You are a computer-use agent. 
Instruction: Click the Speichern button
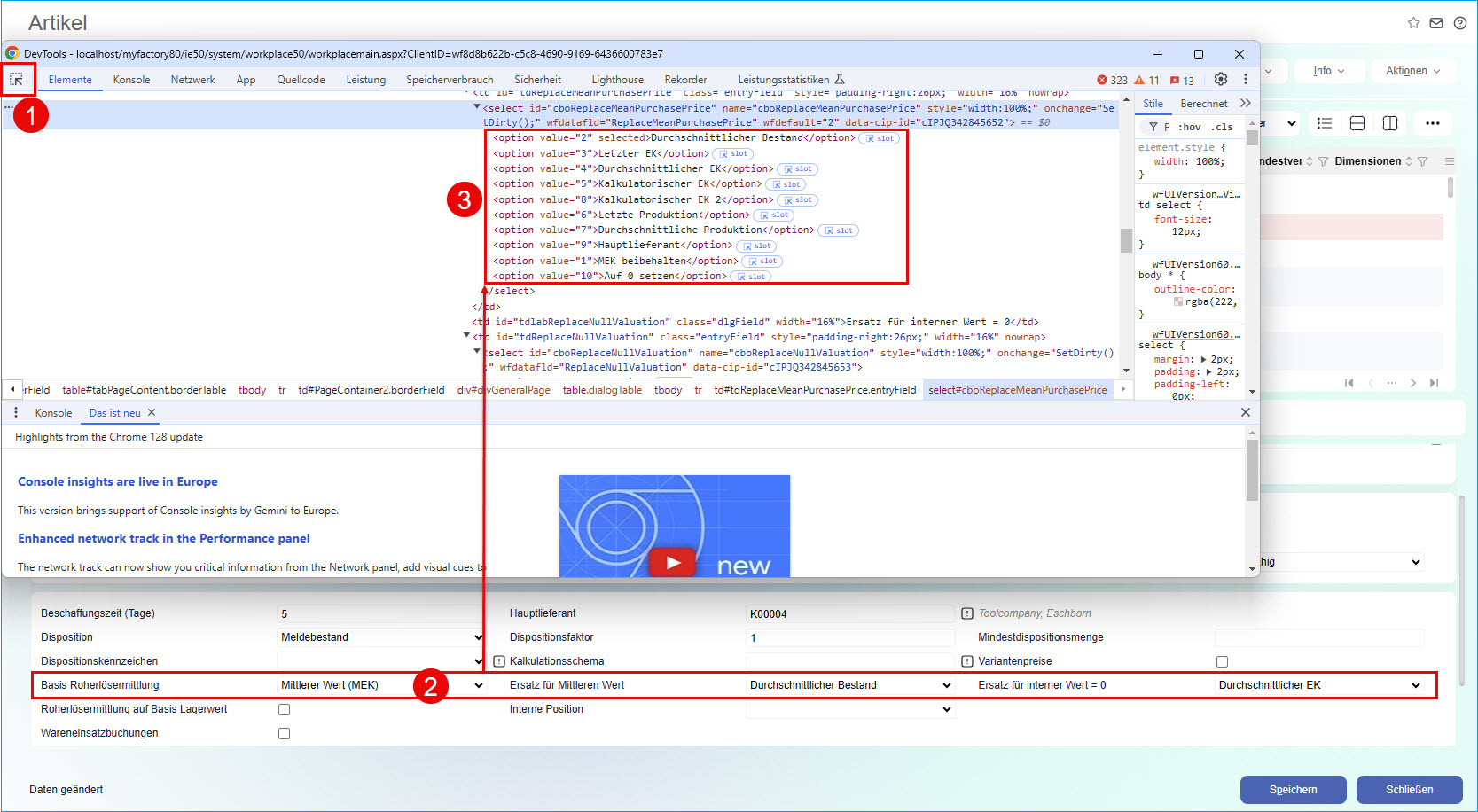(x=1293, y=789)
